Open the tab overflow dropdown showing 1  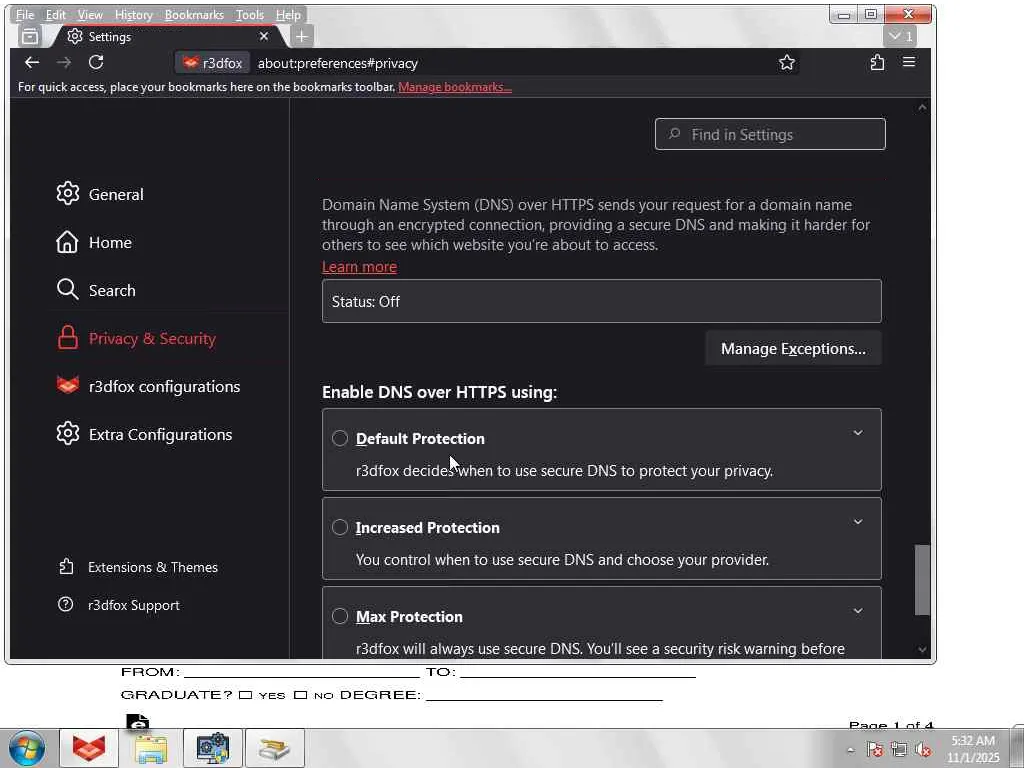(x=900, y=37)
